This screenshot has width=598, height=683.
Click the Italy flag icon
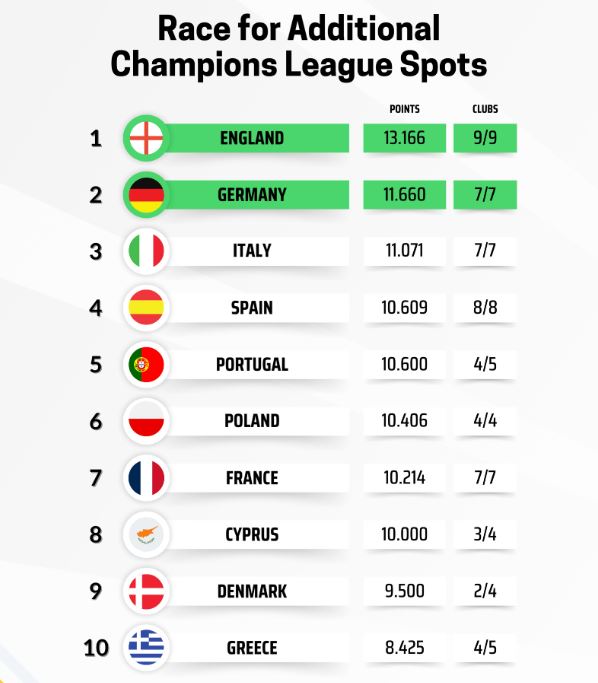tap(146, 251)
